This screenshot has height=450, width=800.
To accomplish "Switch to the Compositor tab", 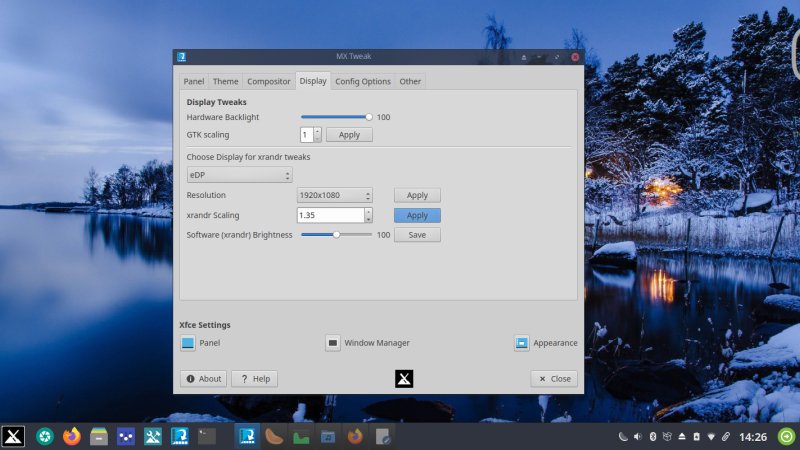I will (x=269, y=81).
